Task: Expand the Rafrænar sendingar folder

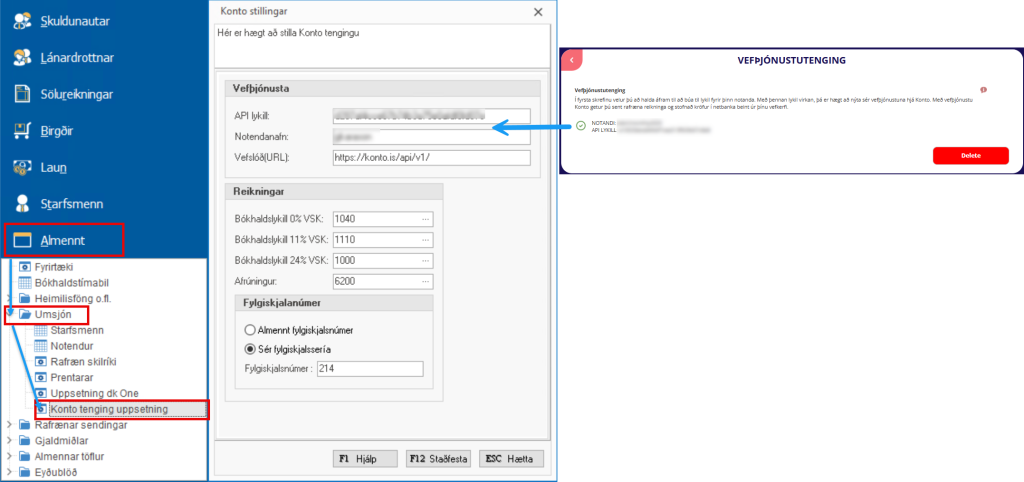Action: [10, 425]
